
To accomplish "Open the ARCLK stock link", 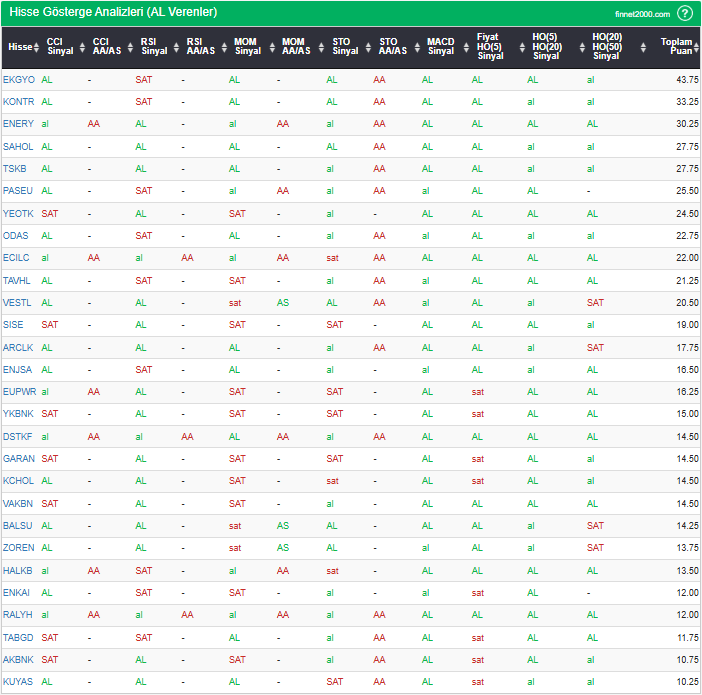I will tap(18, 347).
